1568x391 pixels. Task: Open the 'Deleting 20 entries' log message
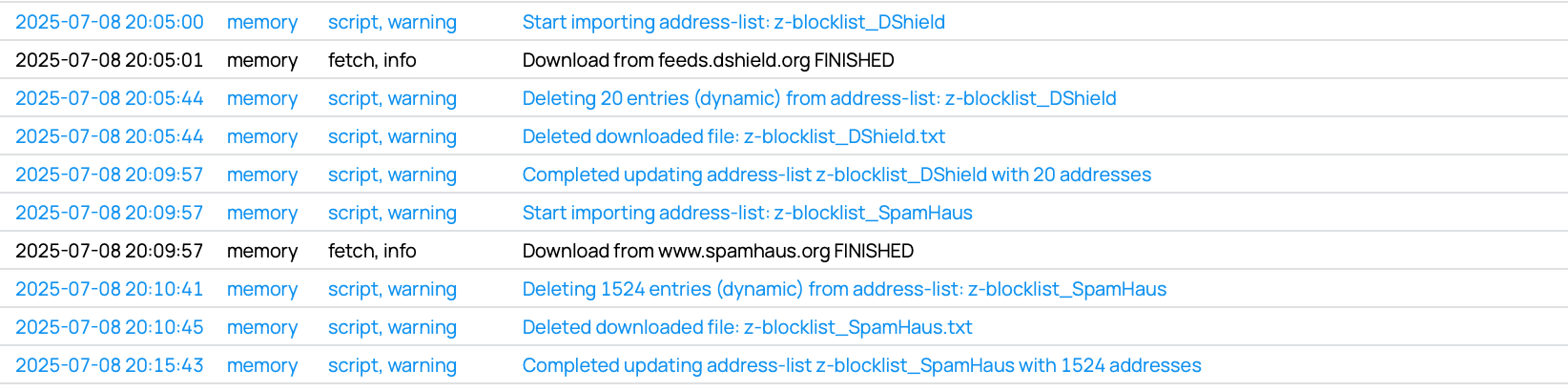click(x=819, y=98)
